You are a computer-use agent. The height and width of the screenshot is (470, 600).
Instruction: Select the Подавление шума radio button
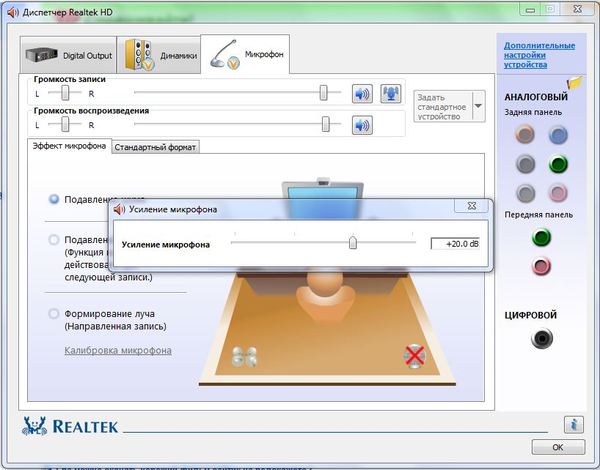click(54, 199)
